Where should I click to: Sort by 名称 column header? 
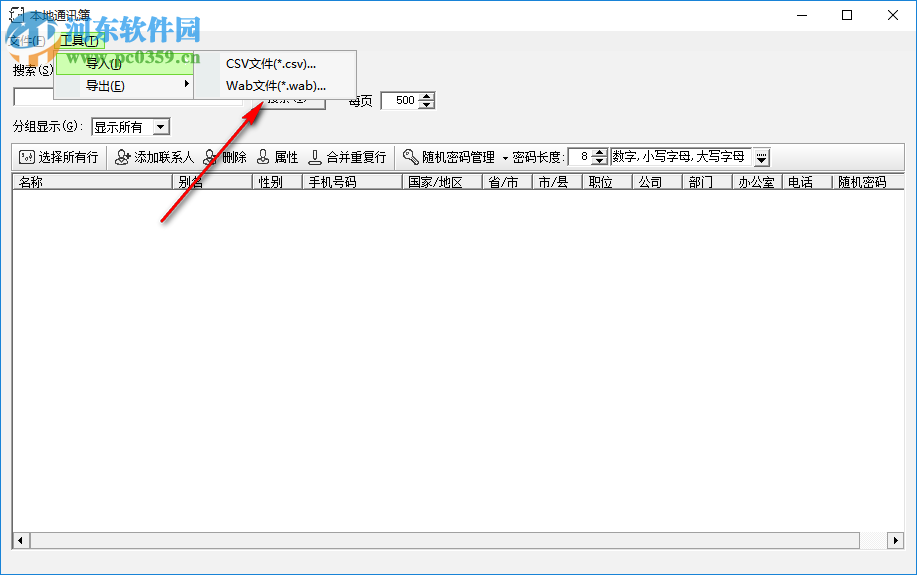tap(92, 183)
